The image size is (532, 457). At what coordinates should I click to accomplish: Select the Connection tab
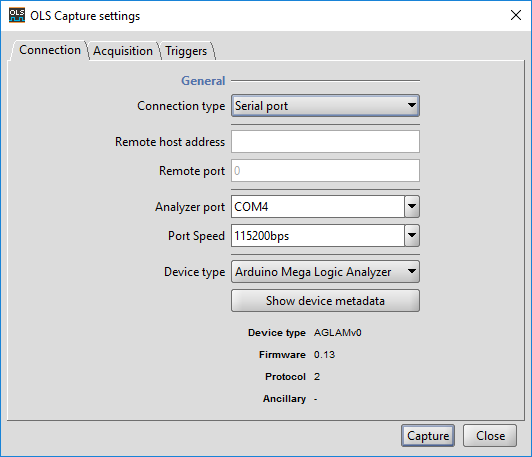(50, 50)
